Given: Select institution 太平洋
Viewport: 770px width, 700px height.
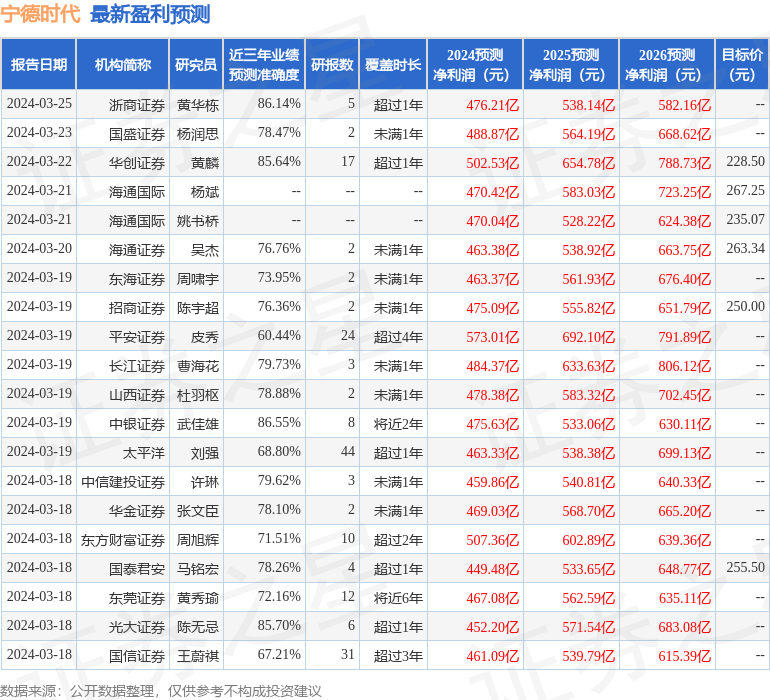Looking at the screenshot, I should click(x=144, y=453).
